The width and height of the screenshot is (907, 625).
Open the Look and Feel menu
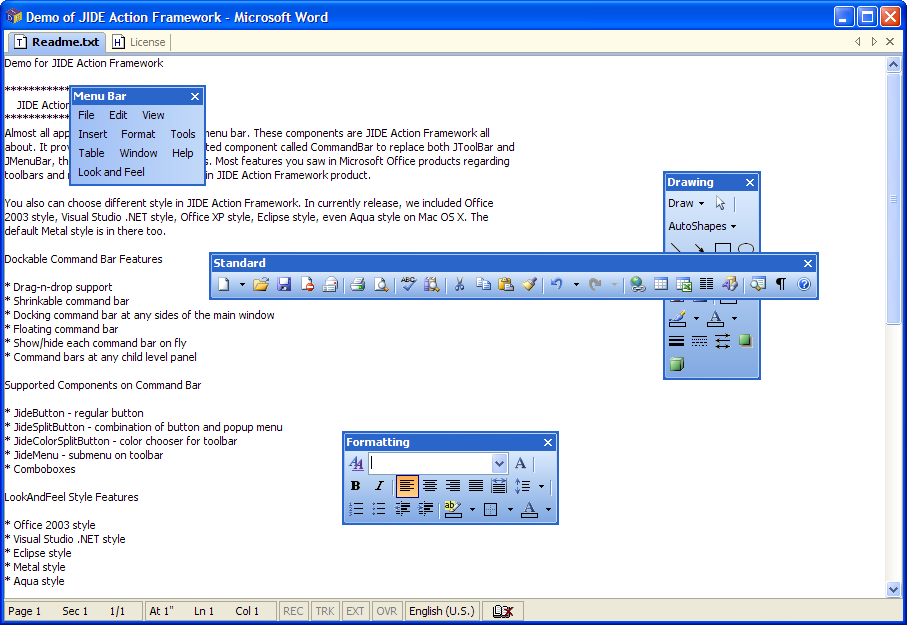point(111,172)
